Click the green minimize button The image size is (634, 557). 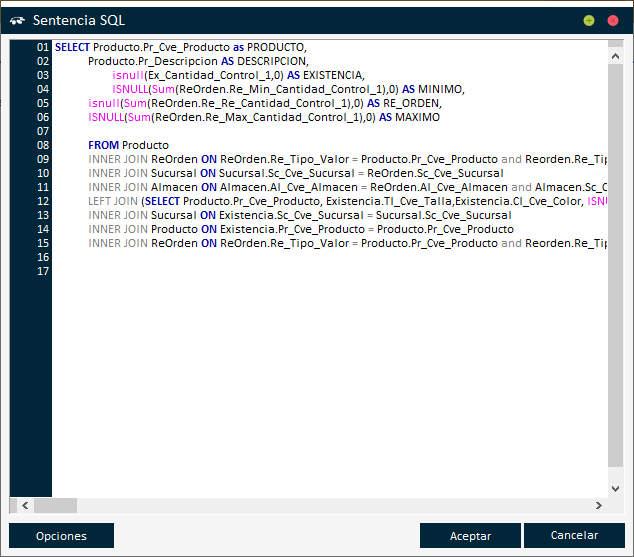coord(589,20)
